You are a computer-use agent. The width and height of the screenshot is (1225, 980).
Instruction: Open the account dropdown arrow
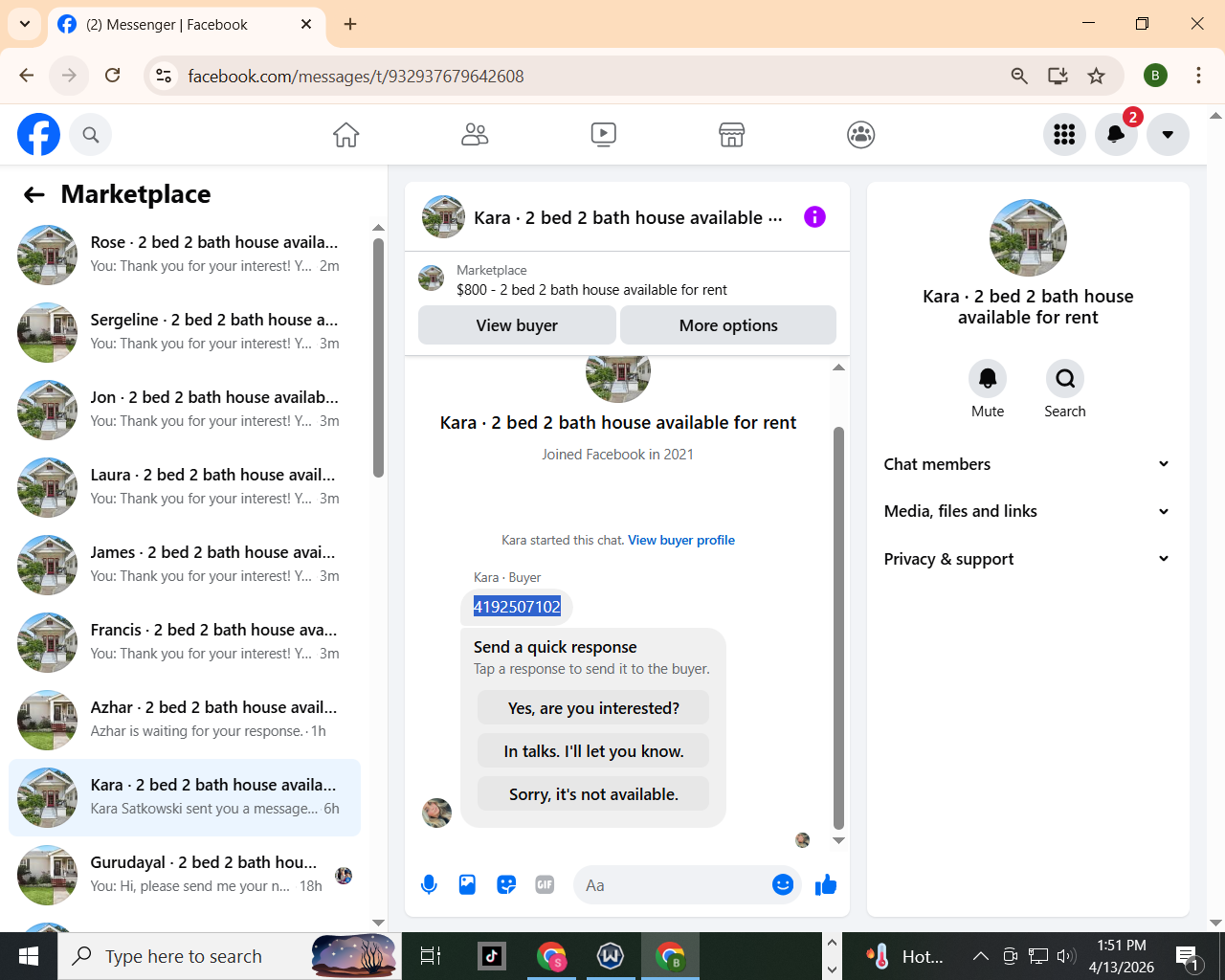tap(1168, 135)
